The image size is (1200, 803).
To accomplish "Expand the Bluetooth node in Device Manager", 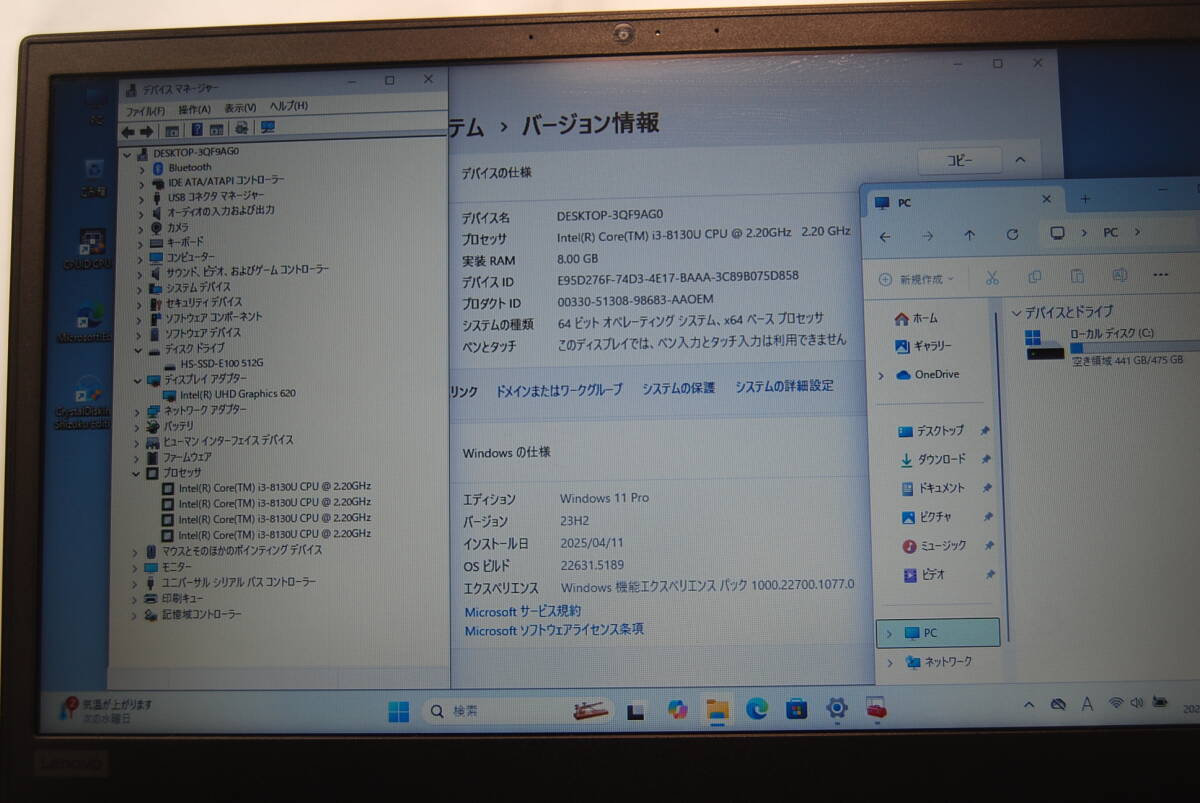I will pyautogui.click(x=141, y=169).
